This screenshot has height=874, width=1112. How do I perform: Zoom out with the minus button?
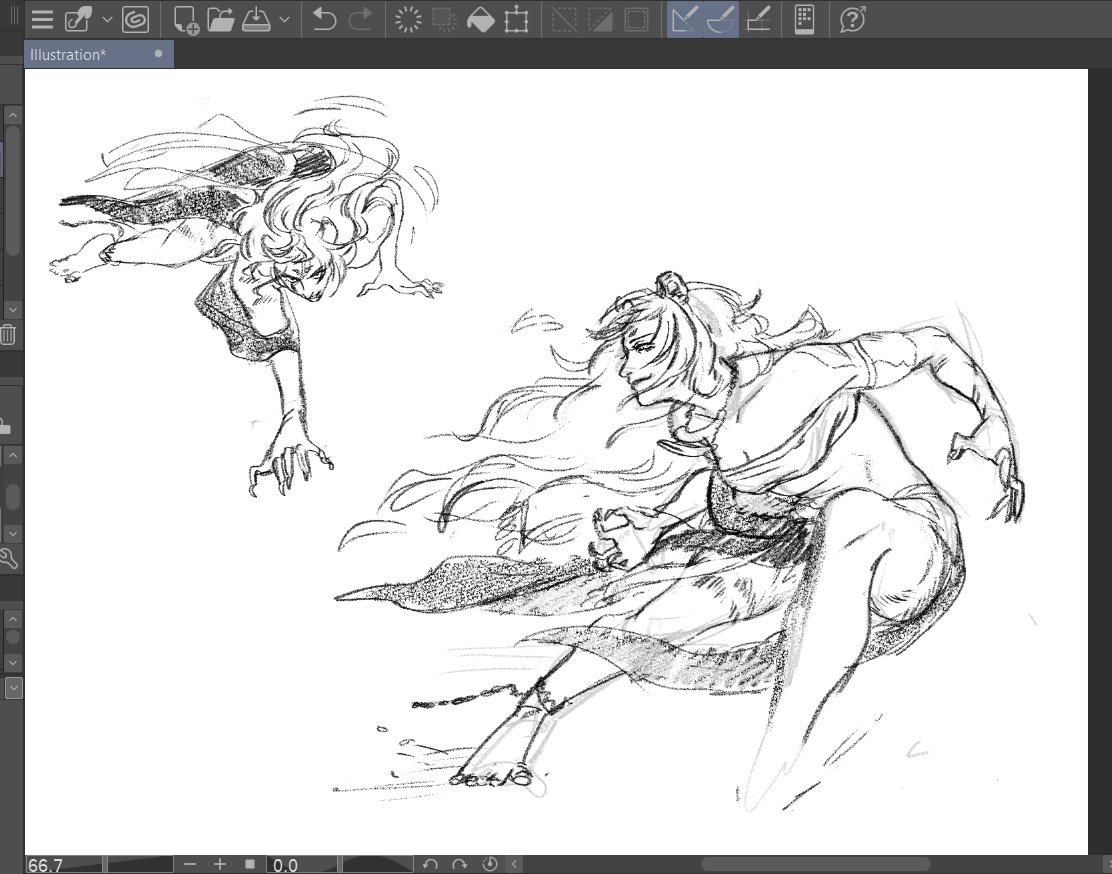(189, 864)
